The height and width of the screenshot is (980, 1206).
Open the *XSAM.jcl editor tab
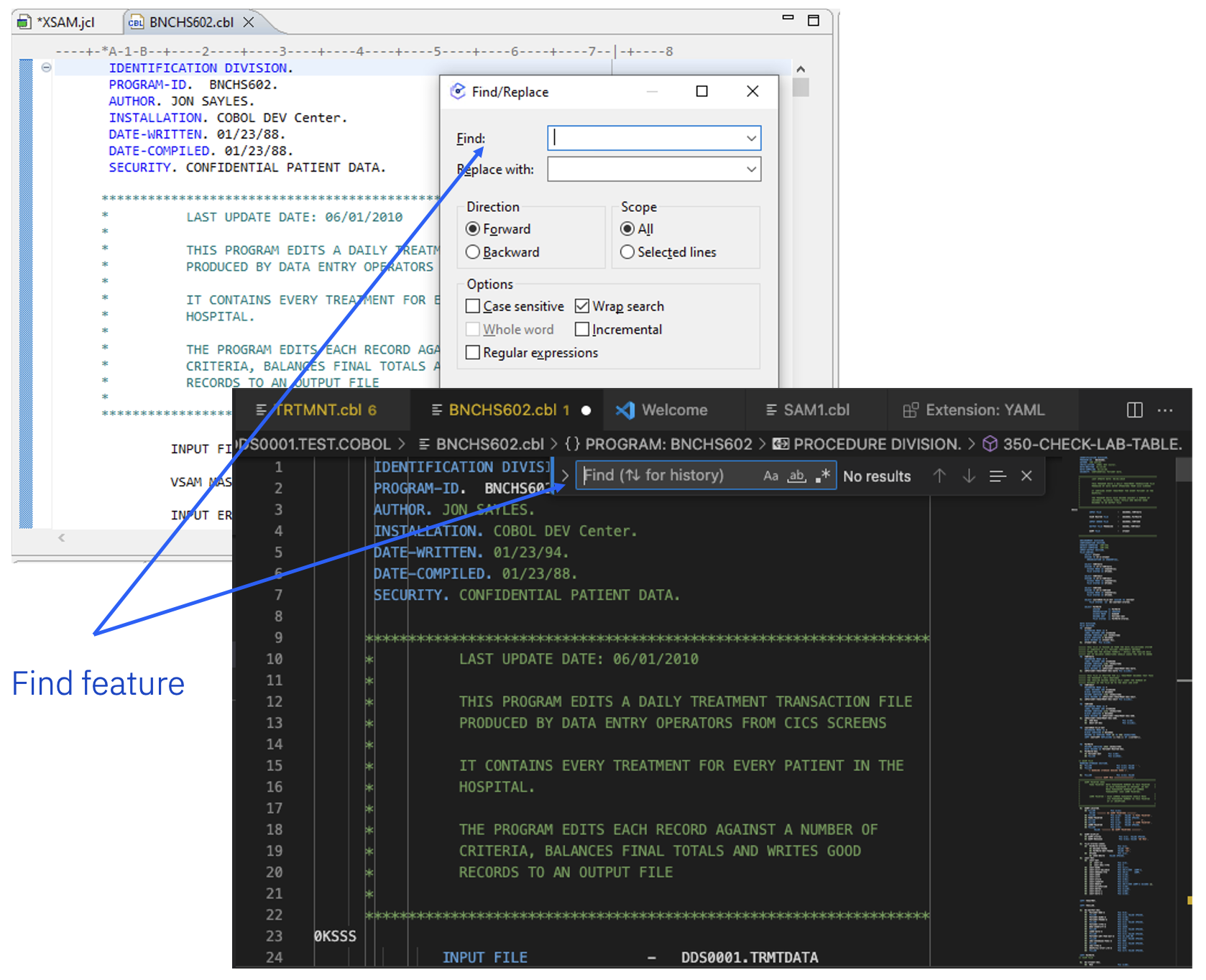(65, 22)
